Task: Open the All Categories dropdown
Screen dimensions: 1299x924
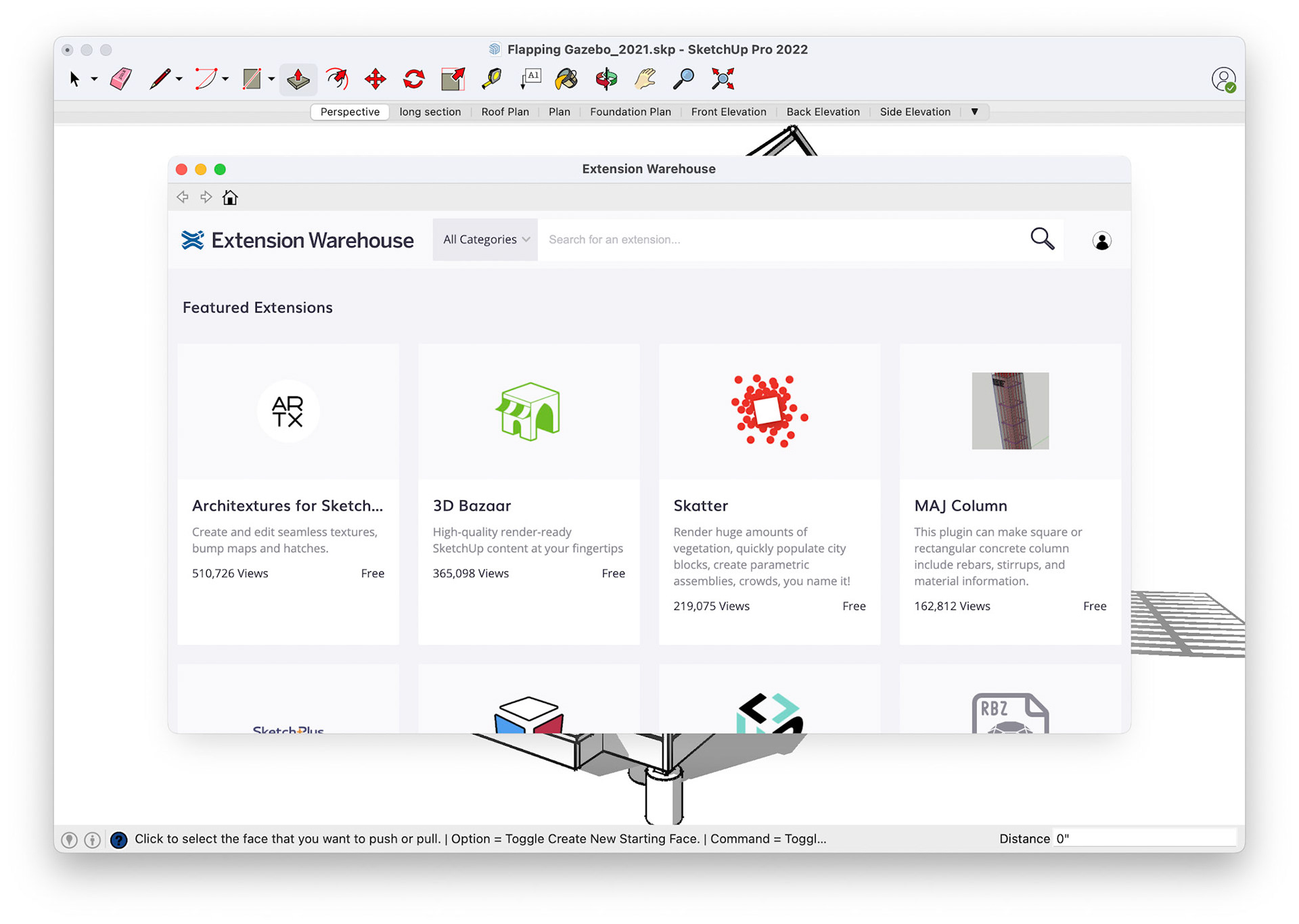Action: (x=485, y=239)
